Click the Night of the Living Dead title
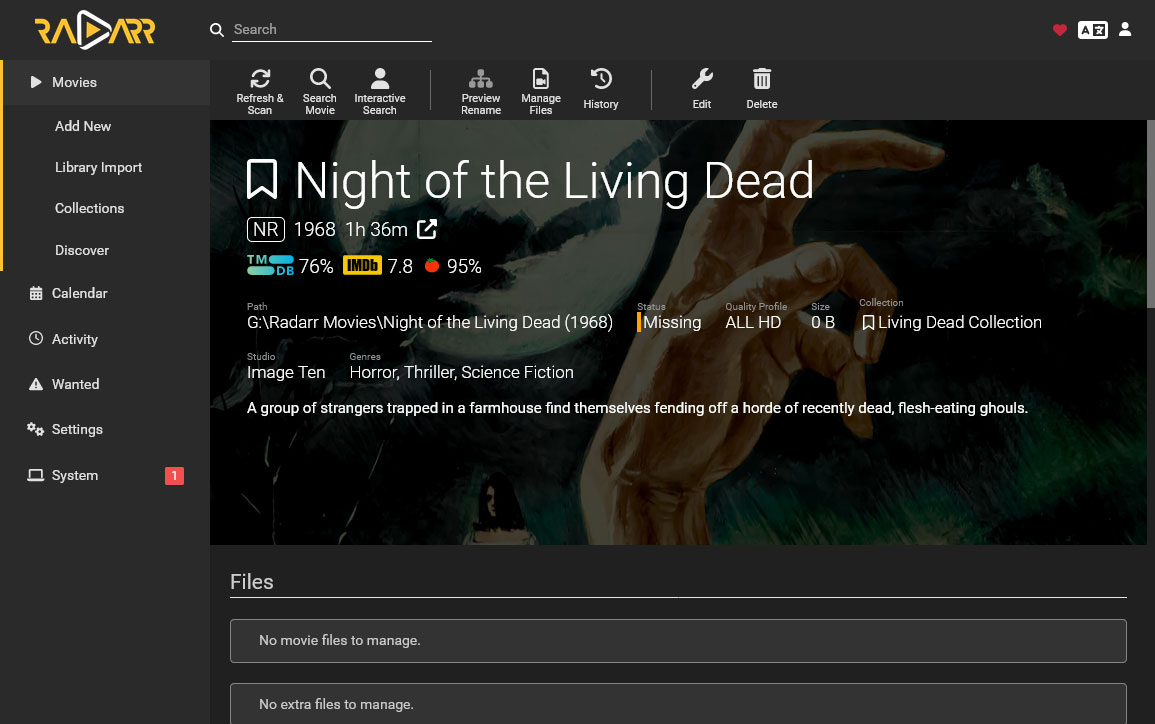Viewport: 1155px width, 724px height. click(554, 180)
